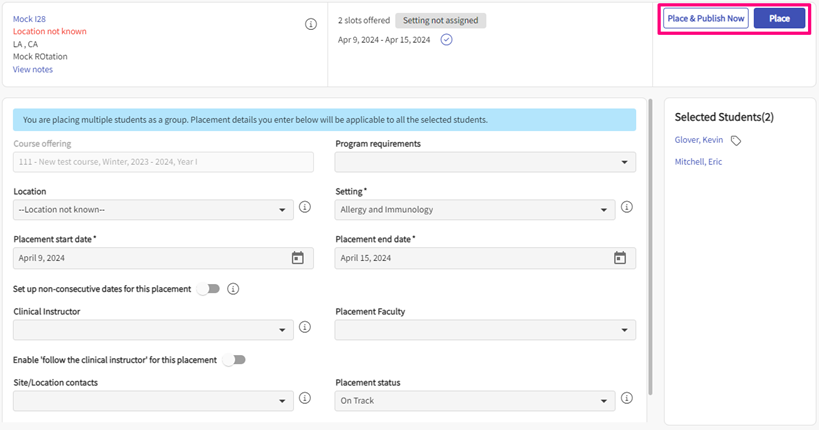
Task: Expand the Placement status On Track dropdown
Action: [475, 401]
